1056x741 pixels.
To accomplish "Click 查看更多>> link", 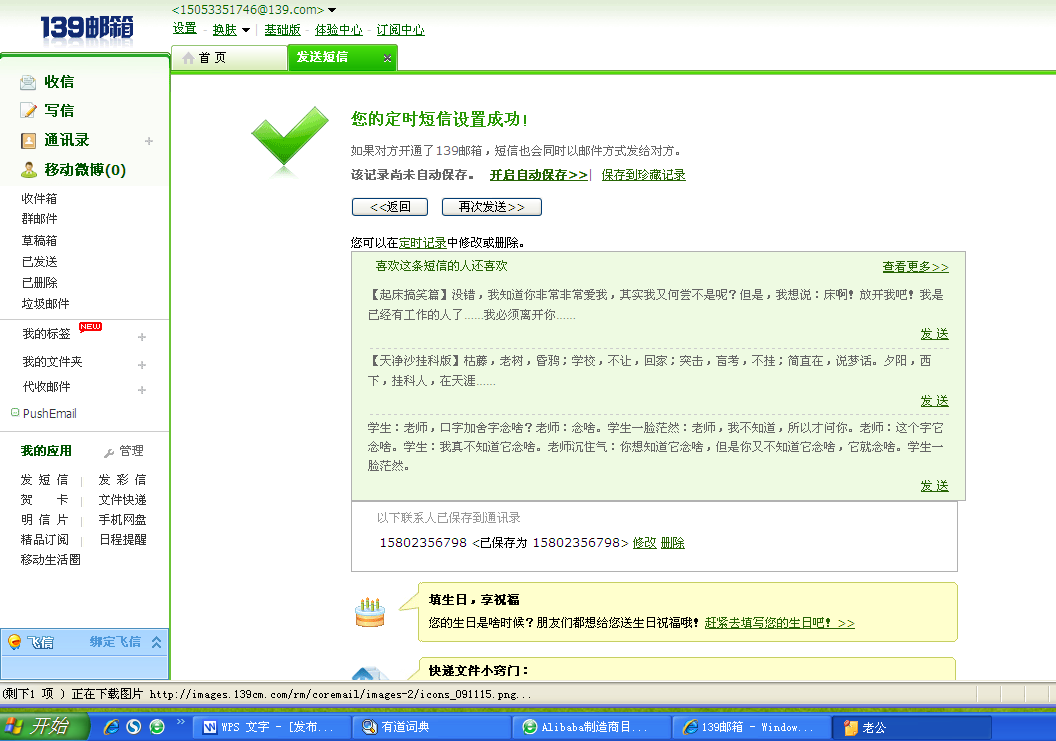I will point(915,267).
